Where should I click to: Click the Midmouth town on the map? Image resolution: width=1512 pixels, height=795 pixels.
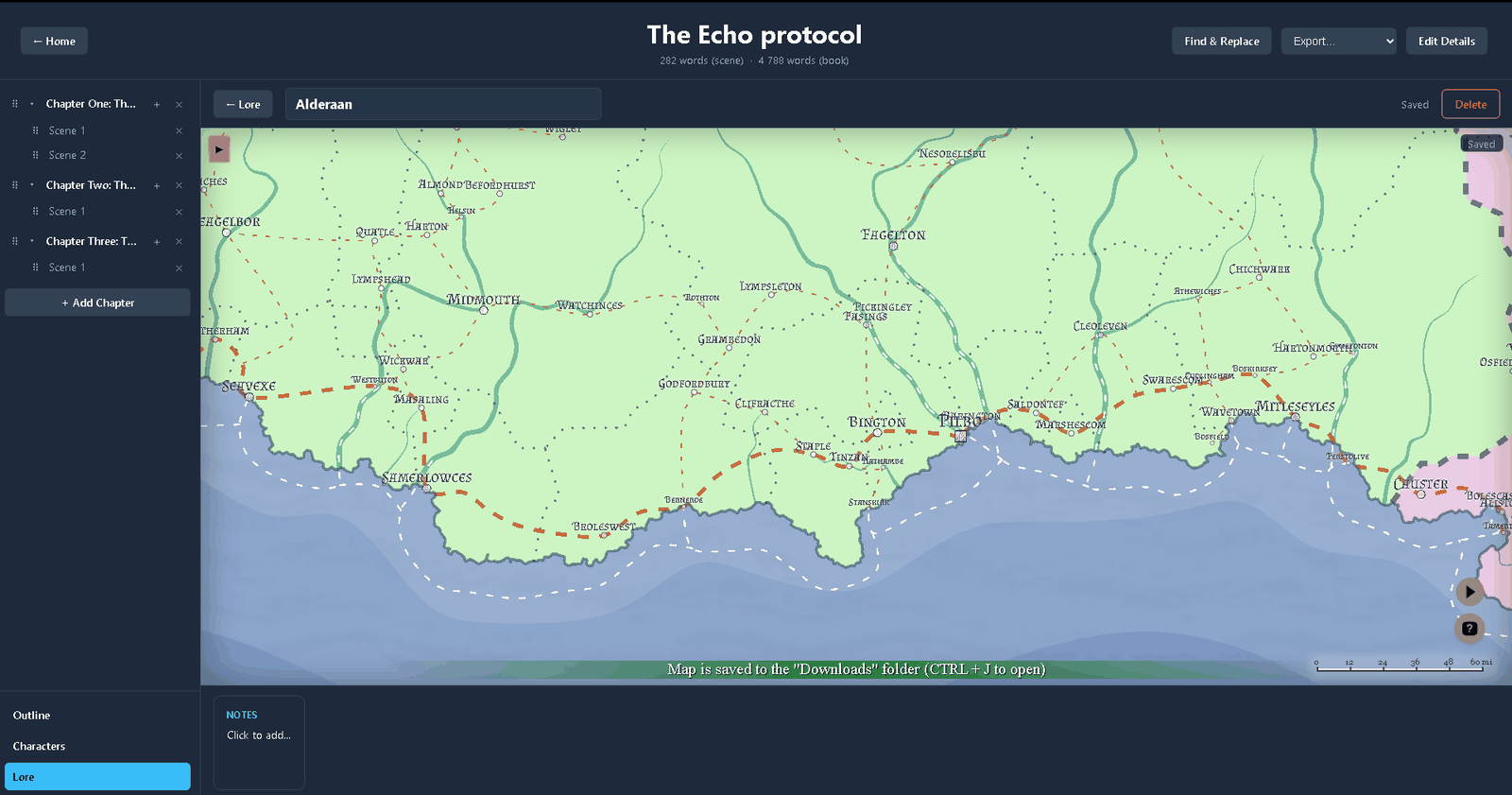pos(483,301)
